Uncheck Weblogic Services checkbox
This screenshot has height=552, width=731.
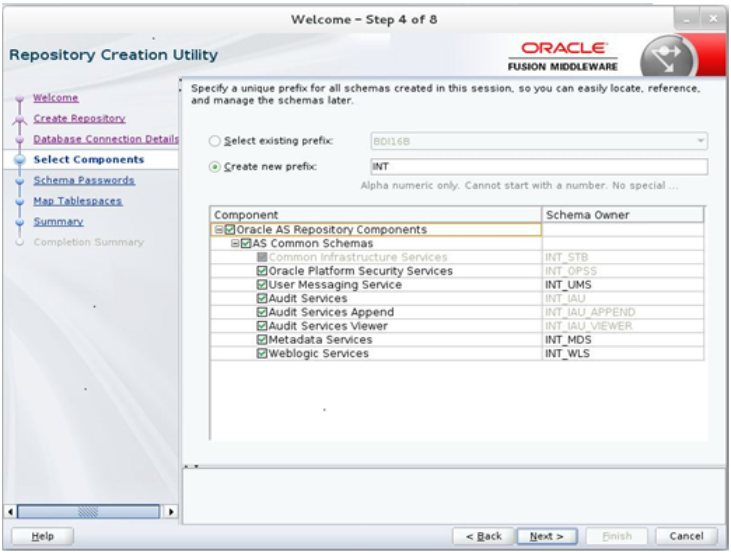(262, 353)
